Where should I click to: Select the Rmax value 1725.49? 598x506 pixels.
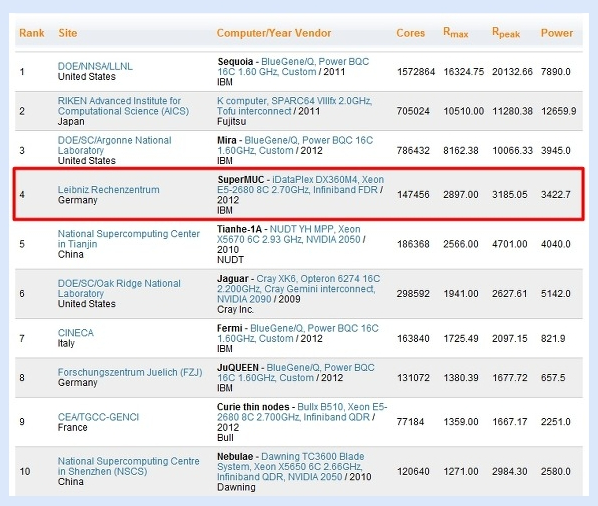pos(461,338)
